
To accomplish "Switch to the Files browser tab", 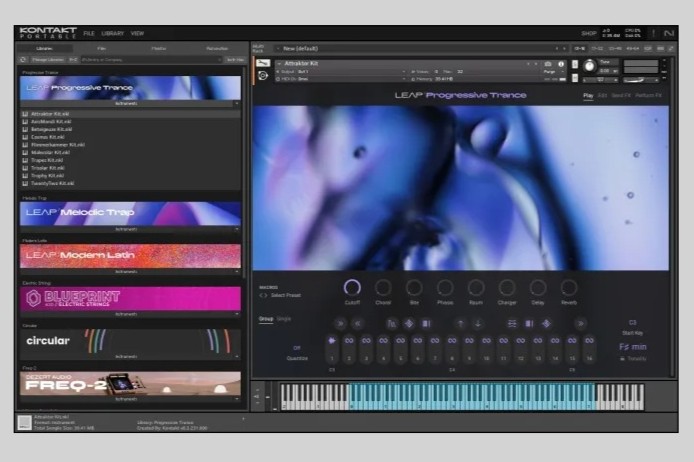I will click(x=101, y=48).
